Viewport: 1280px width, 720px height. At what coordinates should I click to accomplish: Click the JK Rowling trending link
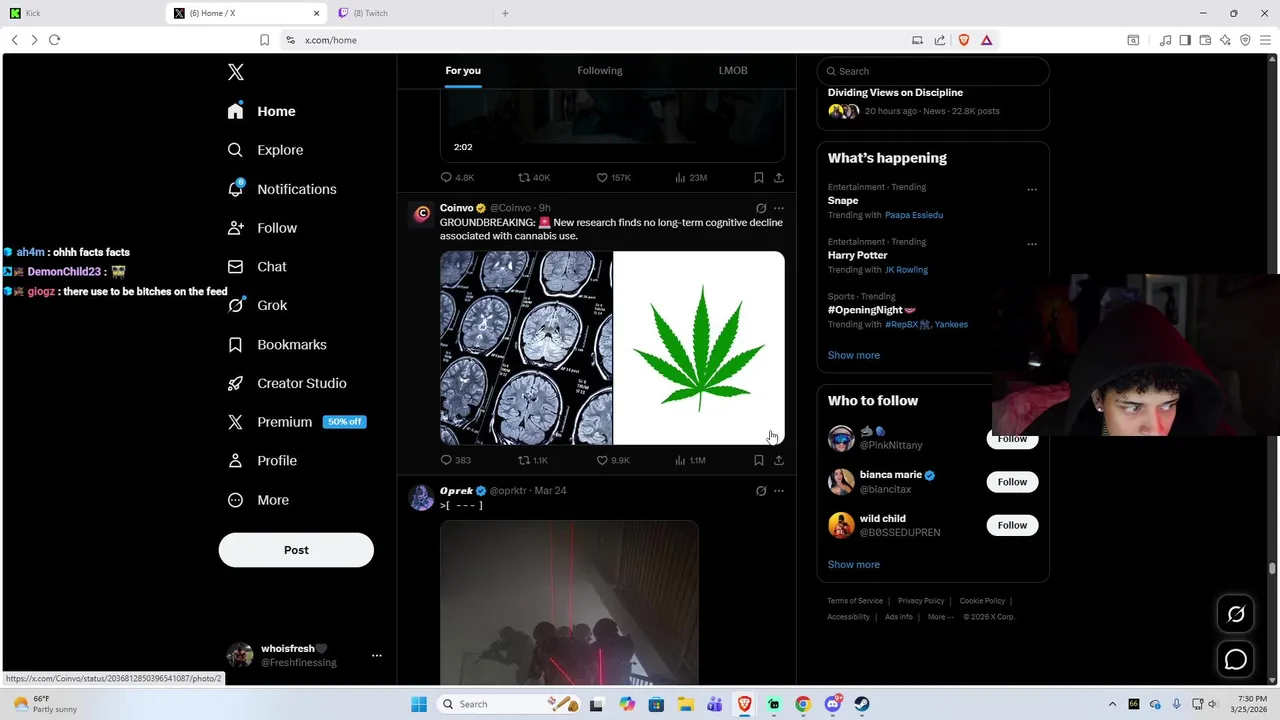click(906, 270)
